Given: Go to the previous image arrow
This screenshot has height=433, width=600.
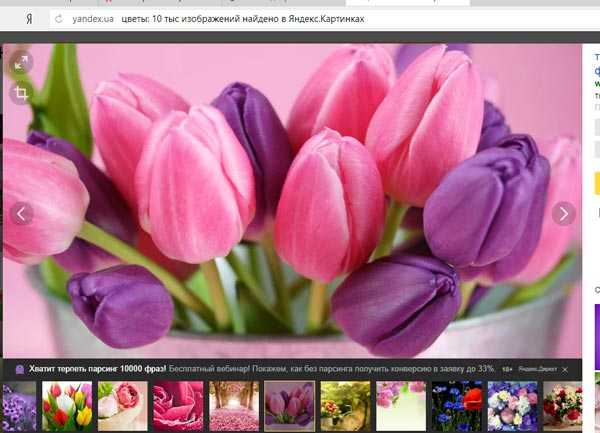Looking at the screenshot, I should (x=21, y=214).
